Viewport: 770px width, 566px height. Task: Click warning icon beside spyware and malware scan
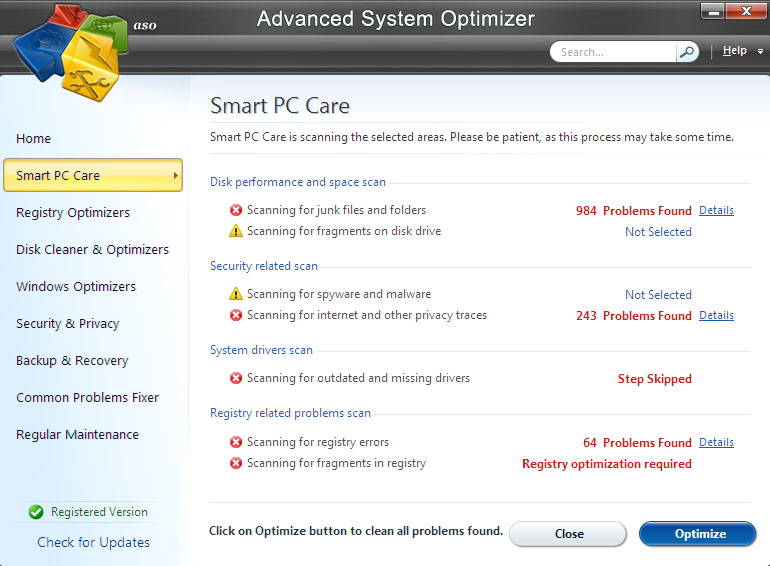click(236, 294)
